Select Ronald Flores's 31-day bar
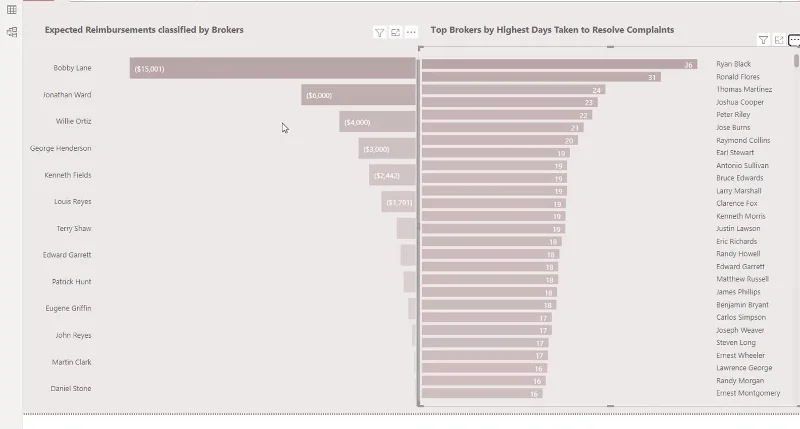This screenshot has height=429, width=800. (x=541, y=77)
